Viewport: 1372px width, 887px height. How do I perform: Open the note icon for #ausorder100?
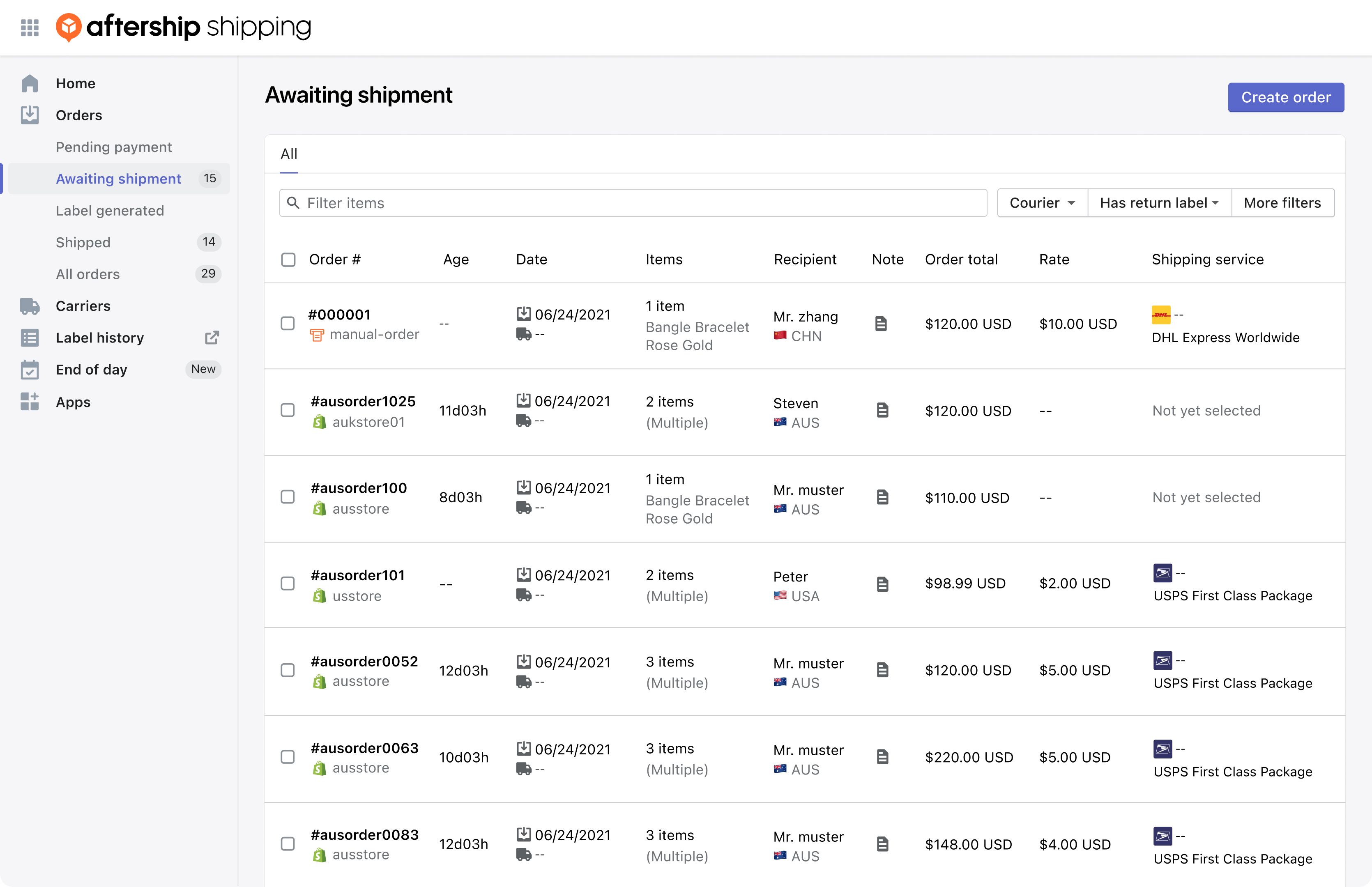point(882,497)
